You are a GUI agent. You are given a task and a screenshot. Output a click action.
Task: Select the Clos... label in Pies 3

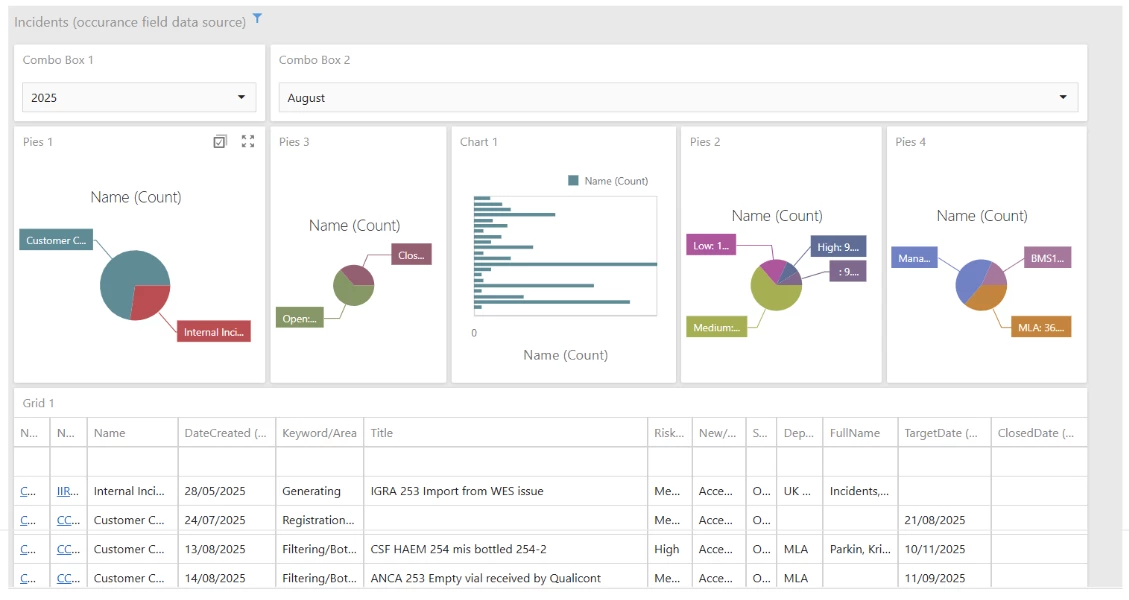point(411,255)
